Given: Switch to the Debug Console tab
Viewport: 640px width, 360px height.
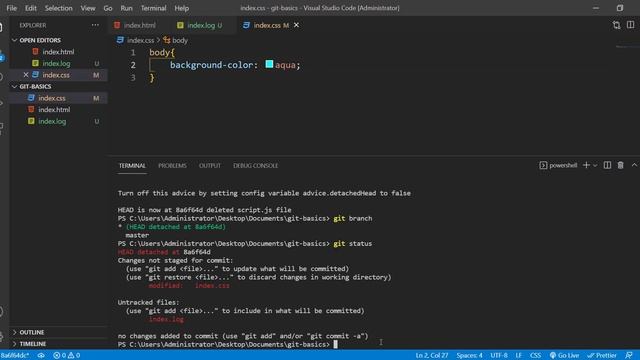Looking at the screenshot, I should pos(256,166).
